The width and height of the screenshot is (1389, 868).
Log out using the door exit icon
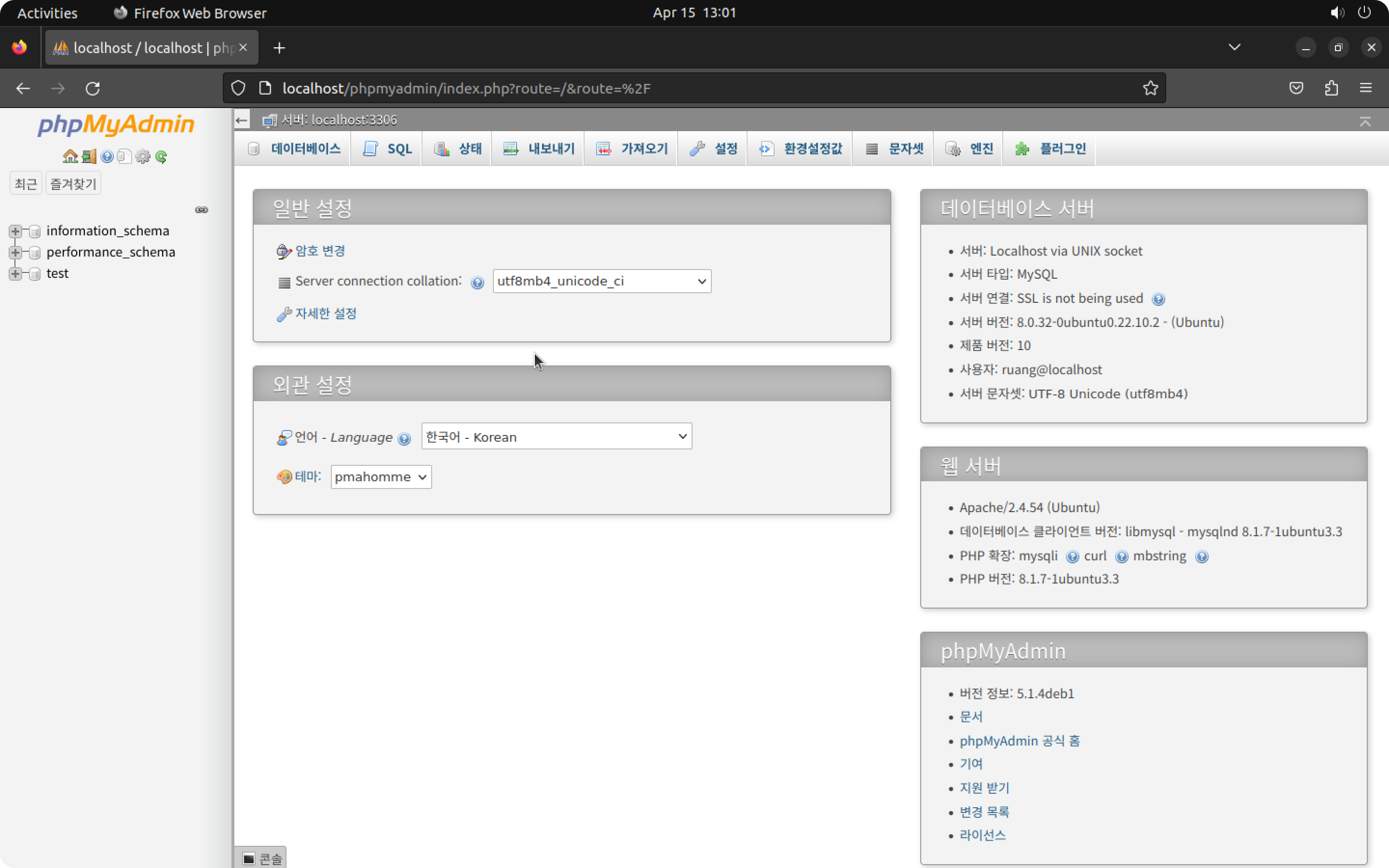tap(89, 156)
